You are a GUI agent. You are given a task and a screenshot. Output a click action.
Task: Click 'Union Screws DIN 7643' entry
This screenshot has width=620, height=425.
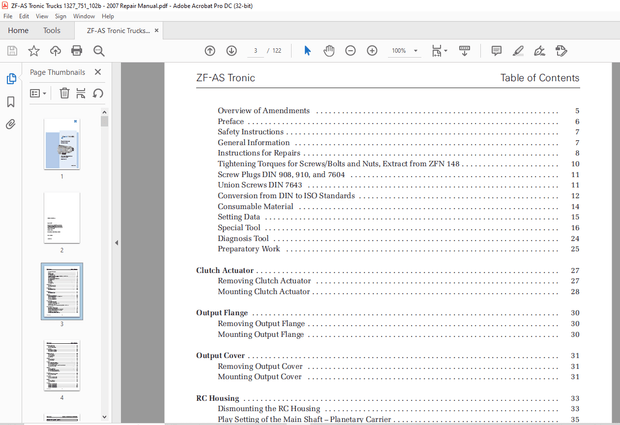tap(260, 185)
